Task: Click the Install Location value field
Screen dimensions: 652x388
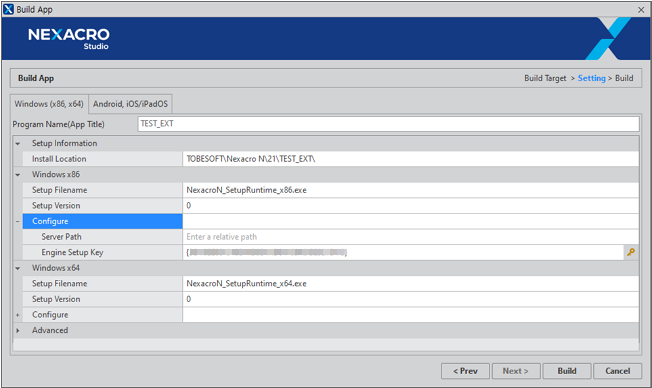Action: [410, 159]
